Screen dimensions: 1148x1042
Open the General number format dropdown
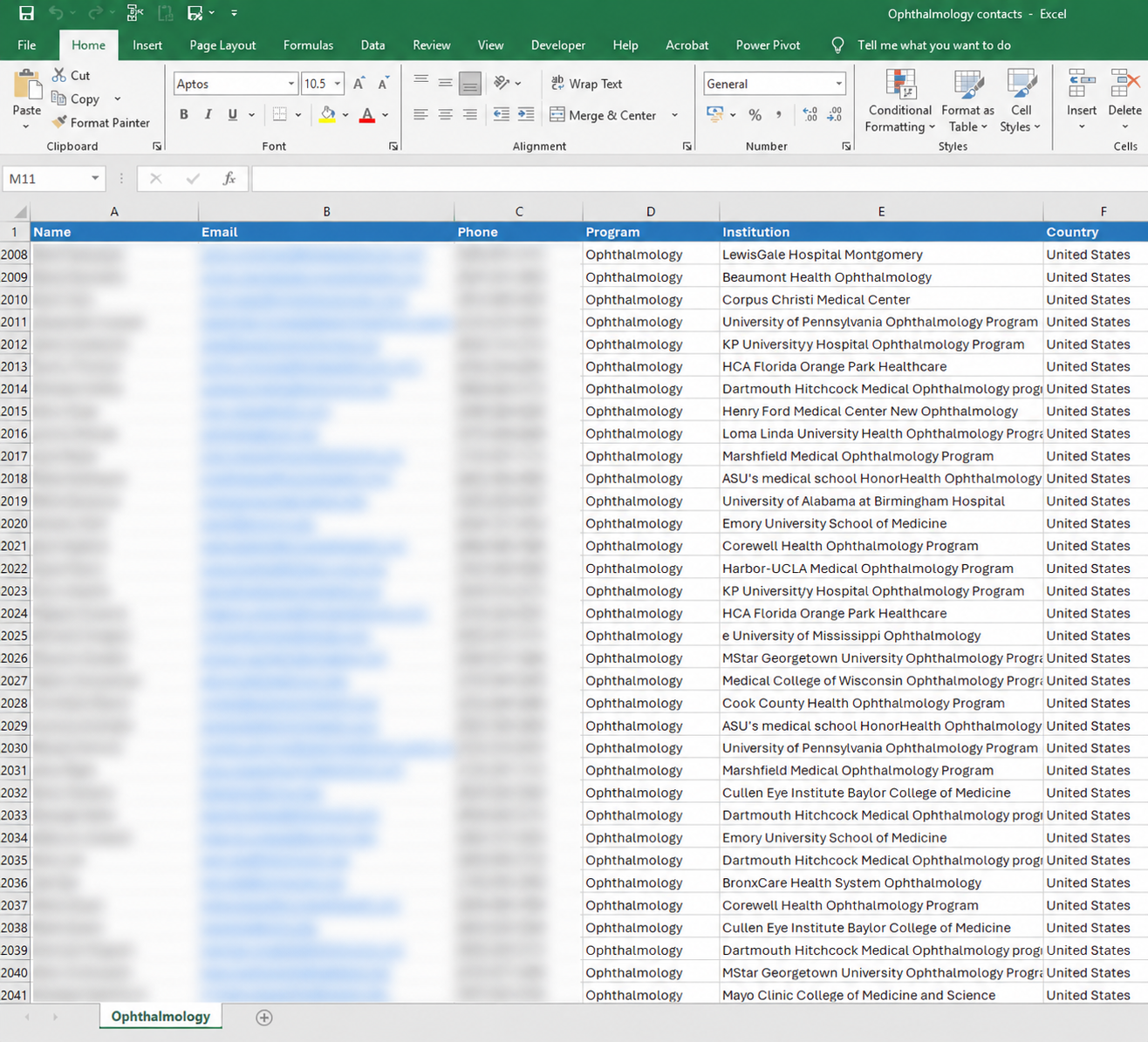[x=839, y=84]
